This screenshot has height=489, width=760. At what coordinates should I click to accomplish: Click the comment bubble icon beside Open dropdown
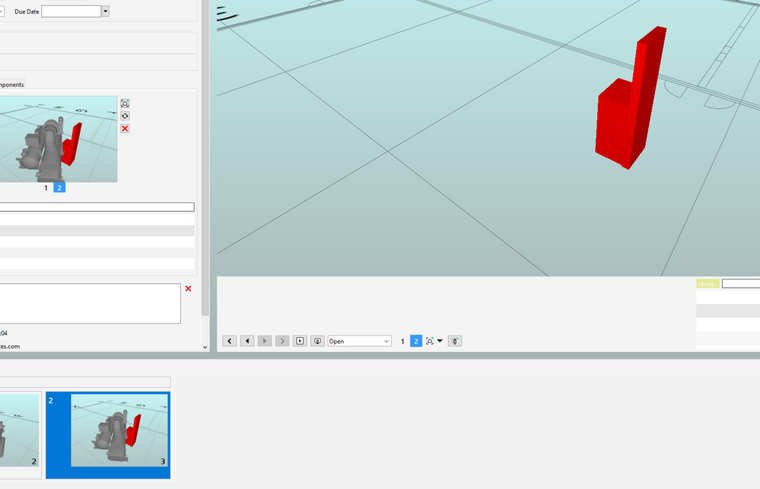point(317,341)
